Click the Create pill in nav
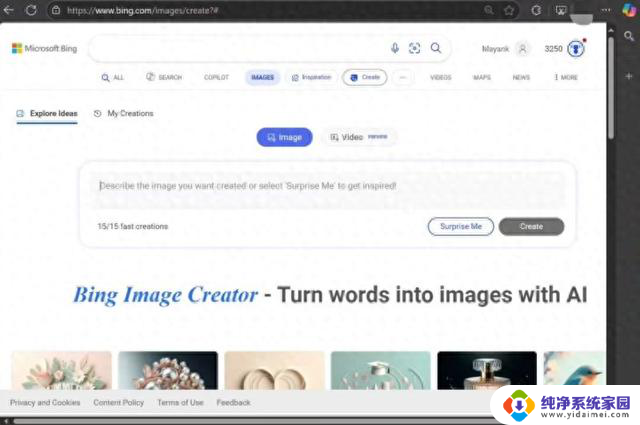The height and width of the screenshot is (425, 640). click(x=365, y=77)
